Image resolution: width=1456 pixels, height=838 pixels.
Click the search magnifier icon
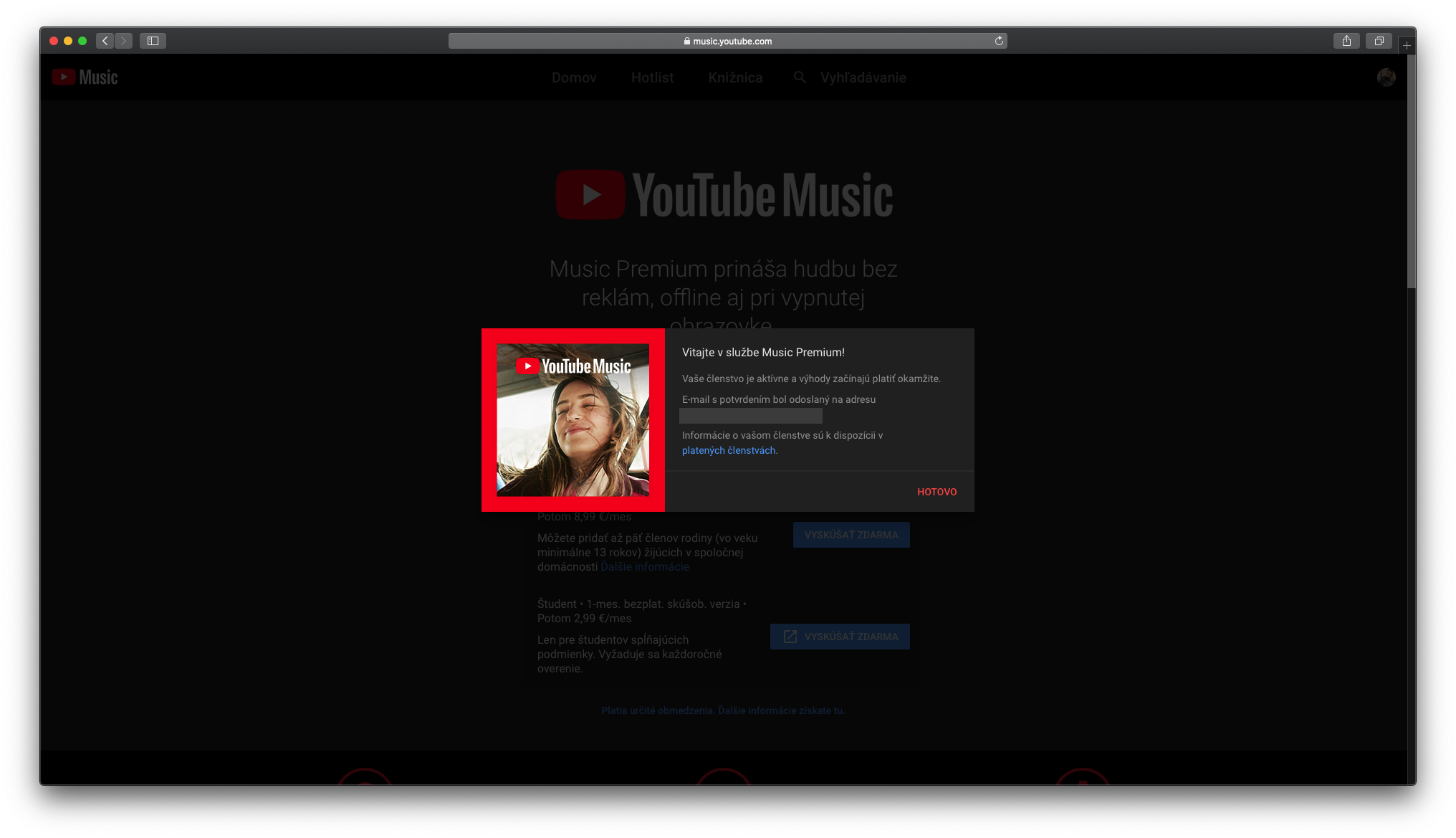800,77
